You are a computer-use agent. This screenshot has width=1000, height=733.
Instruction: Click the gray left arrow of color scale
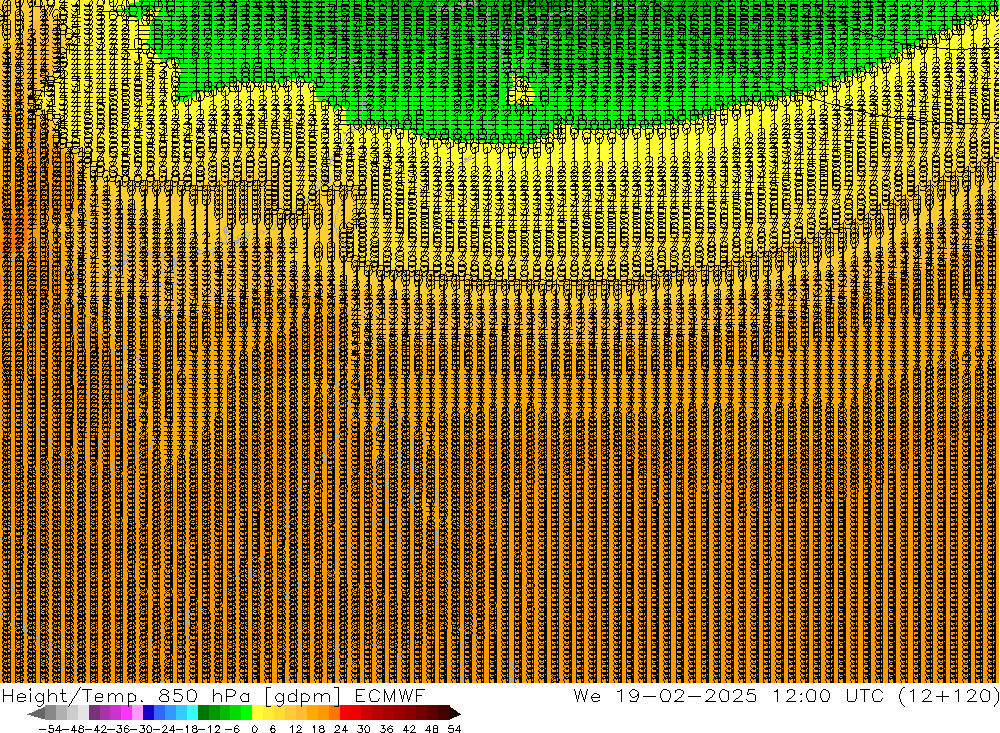(36, 713)
